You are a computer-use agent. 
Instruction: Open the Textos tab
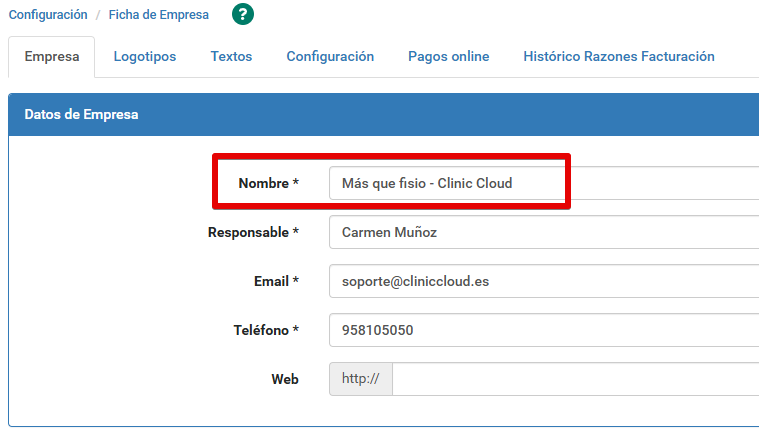click(231, 57)
